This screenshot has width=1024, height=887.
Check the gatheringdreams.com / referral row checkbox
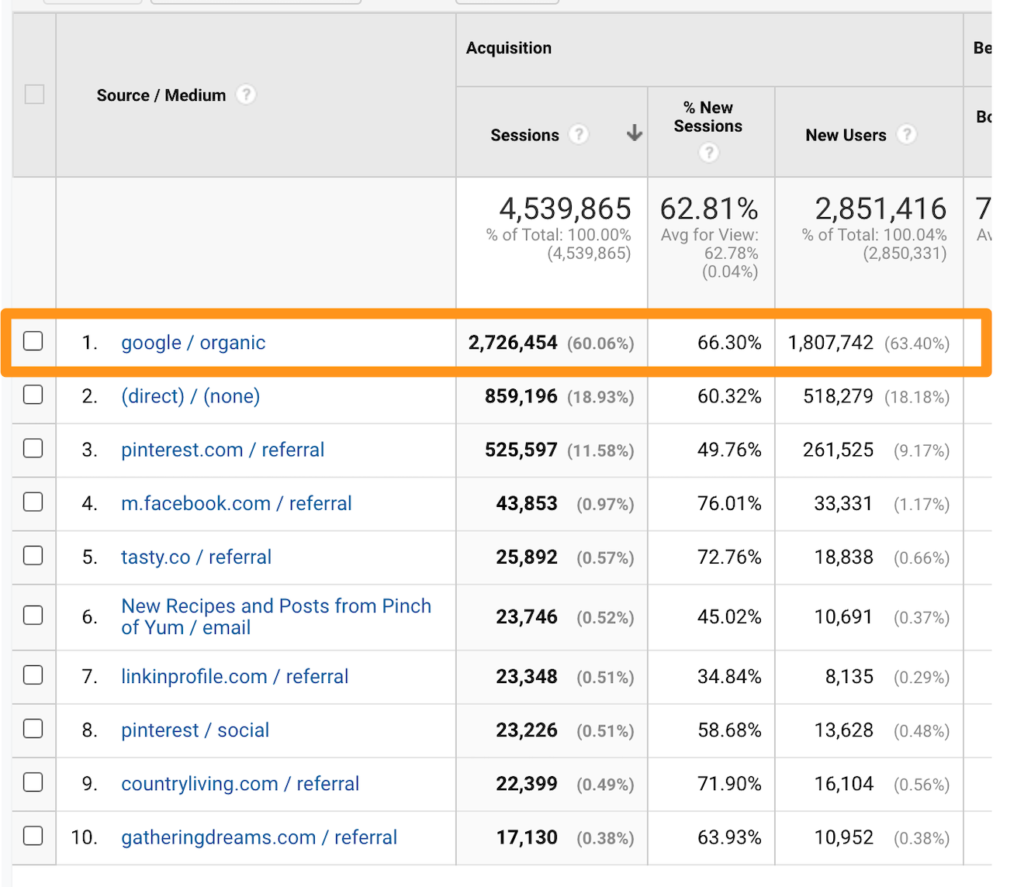click(33, 835)
